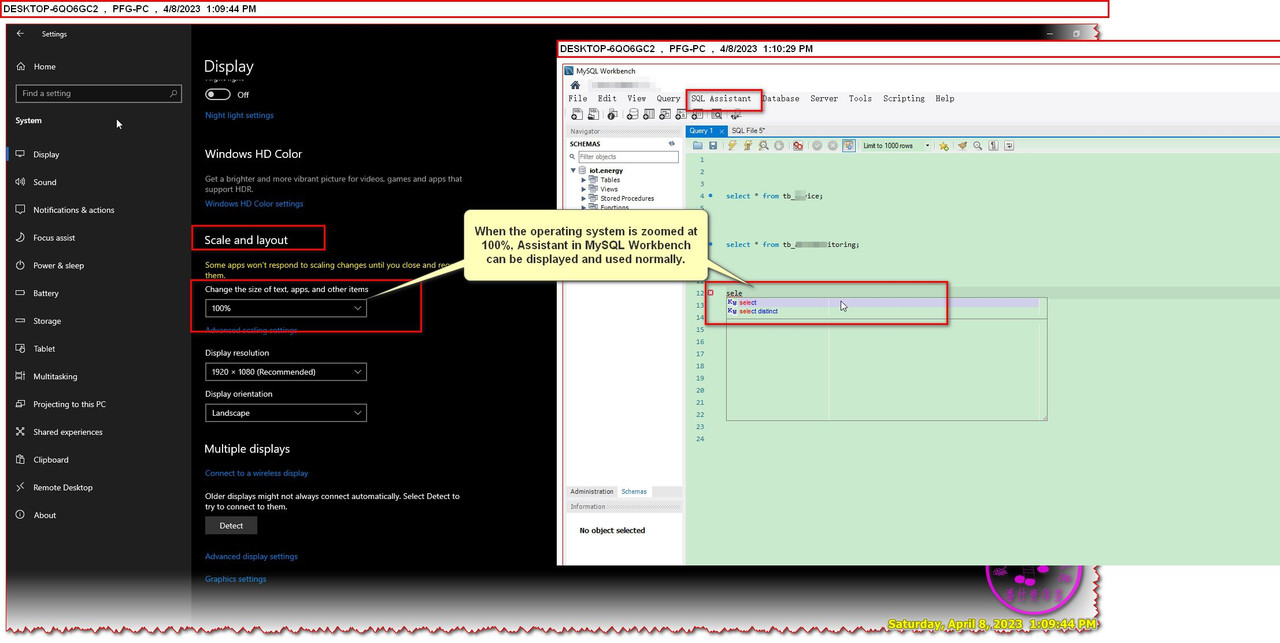Click the commit transaction check icon
The width and height of the screenshot is (1280, 643).
click(817, 146)
